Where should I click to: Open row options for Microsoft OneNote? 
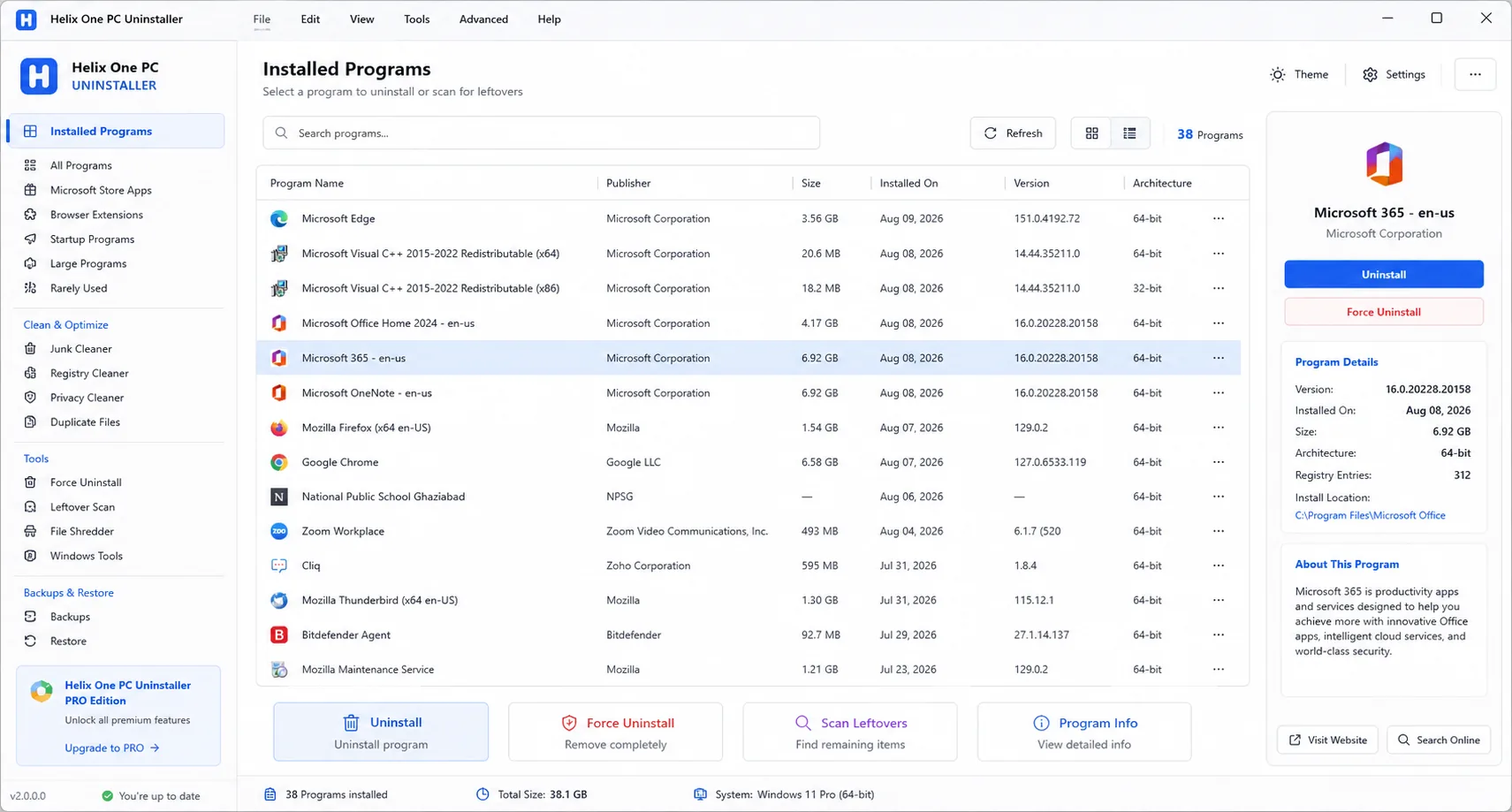click(x=1219, y=392)
